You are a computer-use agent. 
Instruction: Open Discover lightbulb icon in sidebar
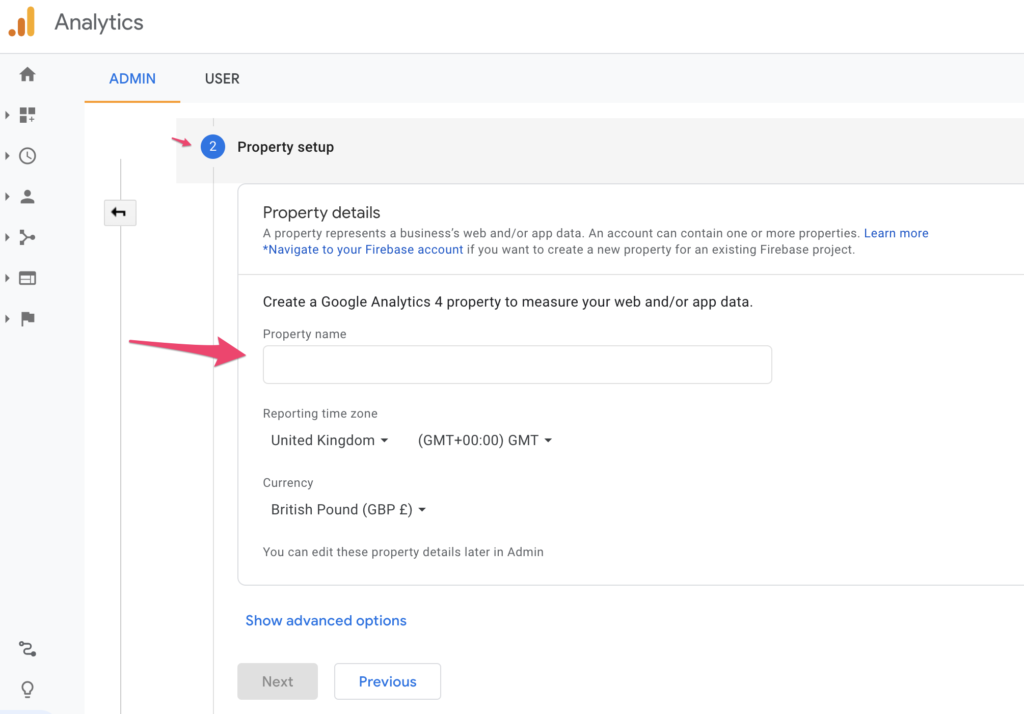27,689
